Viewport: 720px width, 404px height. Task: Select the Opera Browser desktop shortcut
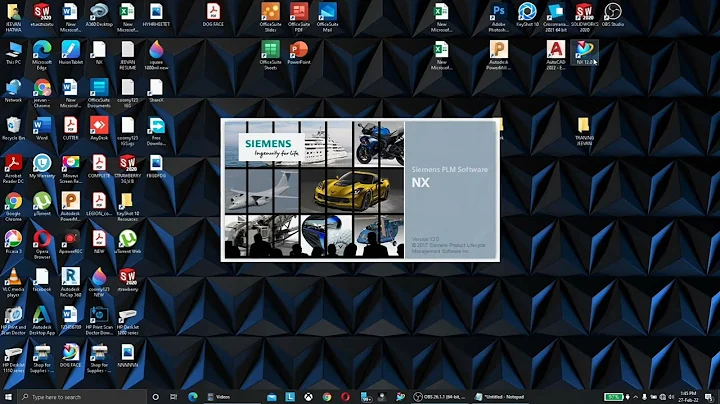tap(42, 245)
